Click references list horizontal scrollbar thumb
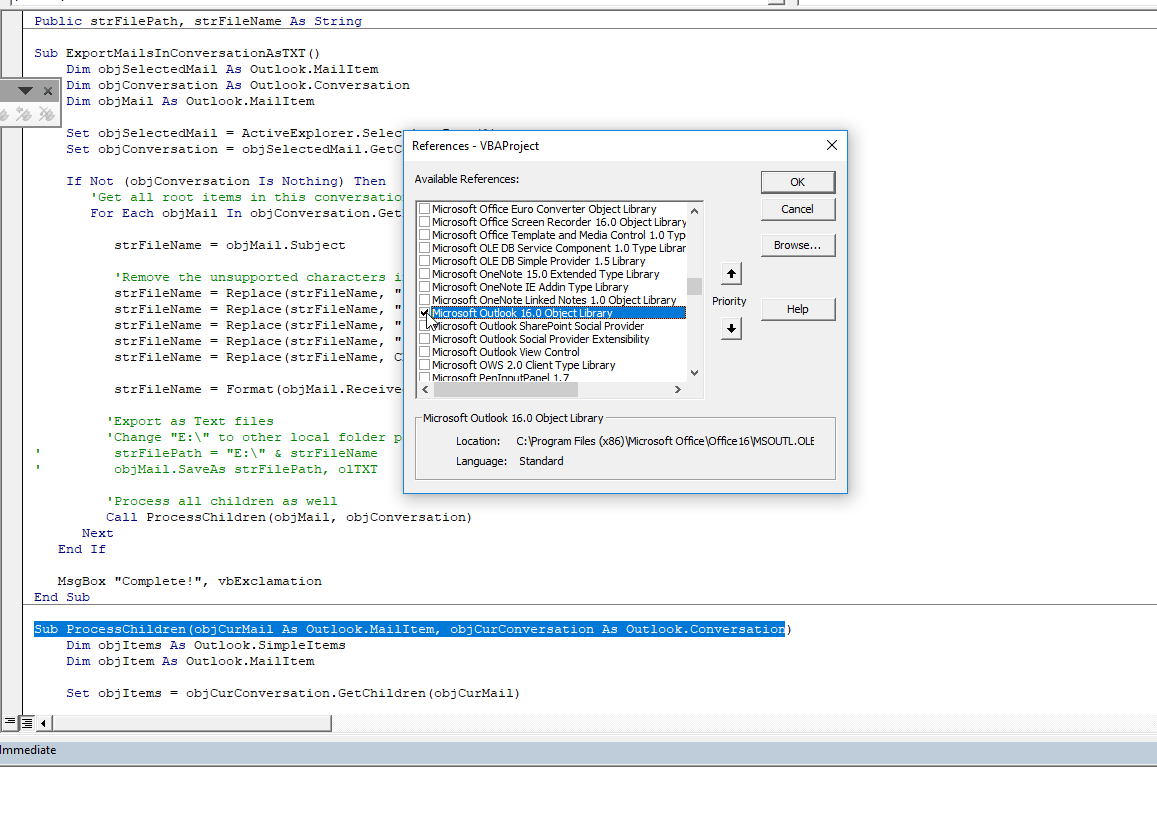This screenshot has width=1157, height=834. pos(505,389)
